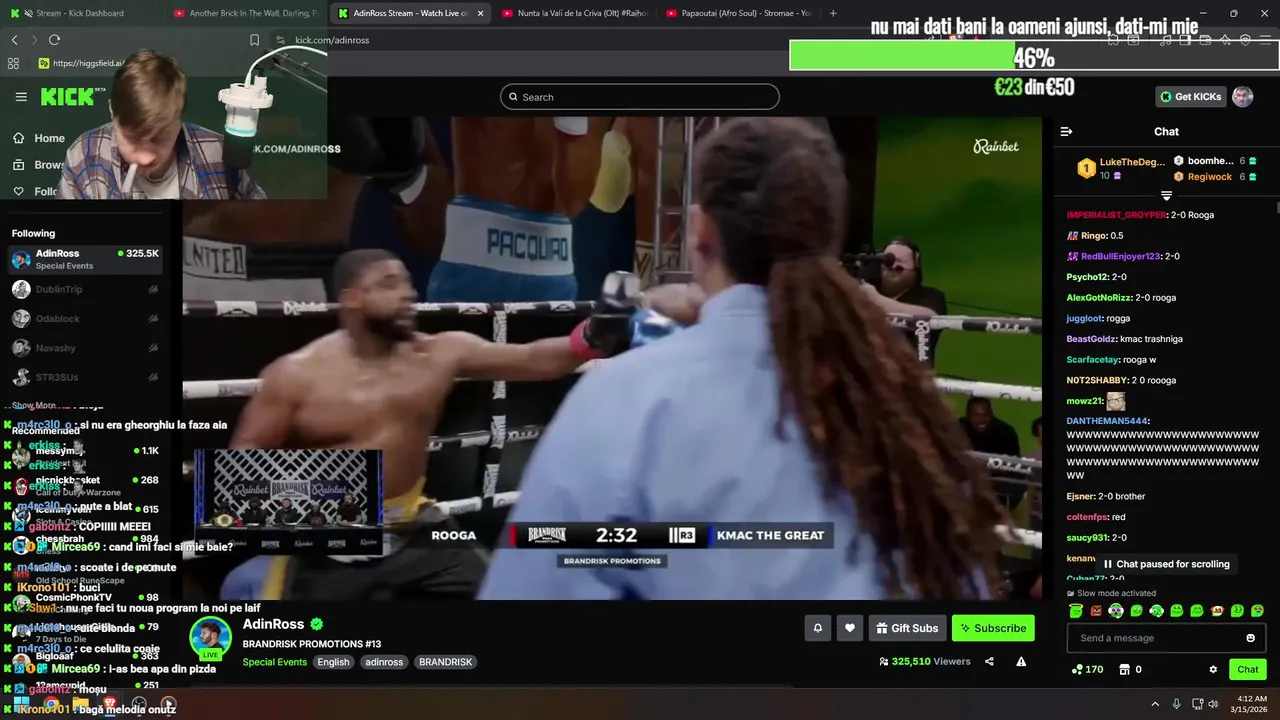The image size is (1280, 720).
Task: Open Chrome from the Windows taskbar
Action: pos(50,704)
